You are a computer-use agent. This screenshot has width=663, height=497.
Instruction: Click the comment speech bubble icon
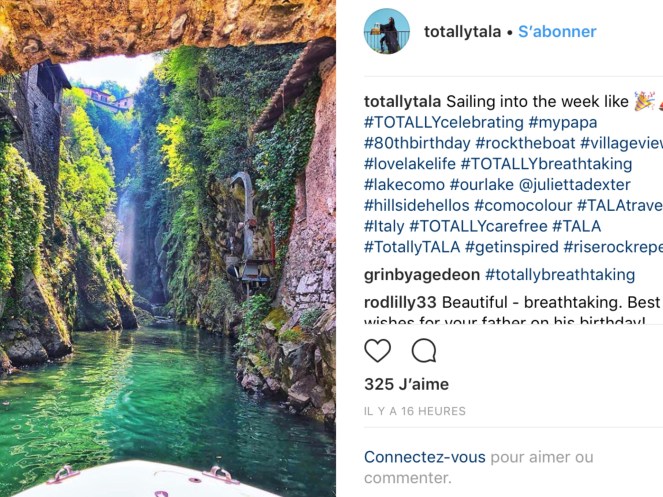coord(424,351)
